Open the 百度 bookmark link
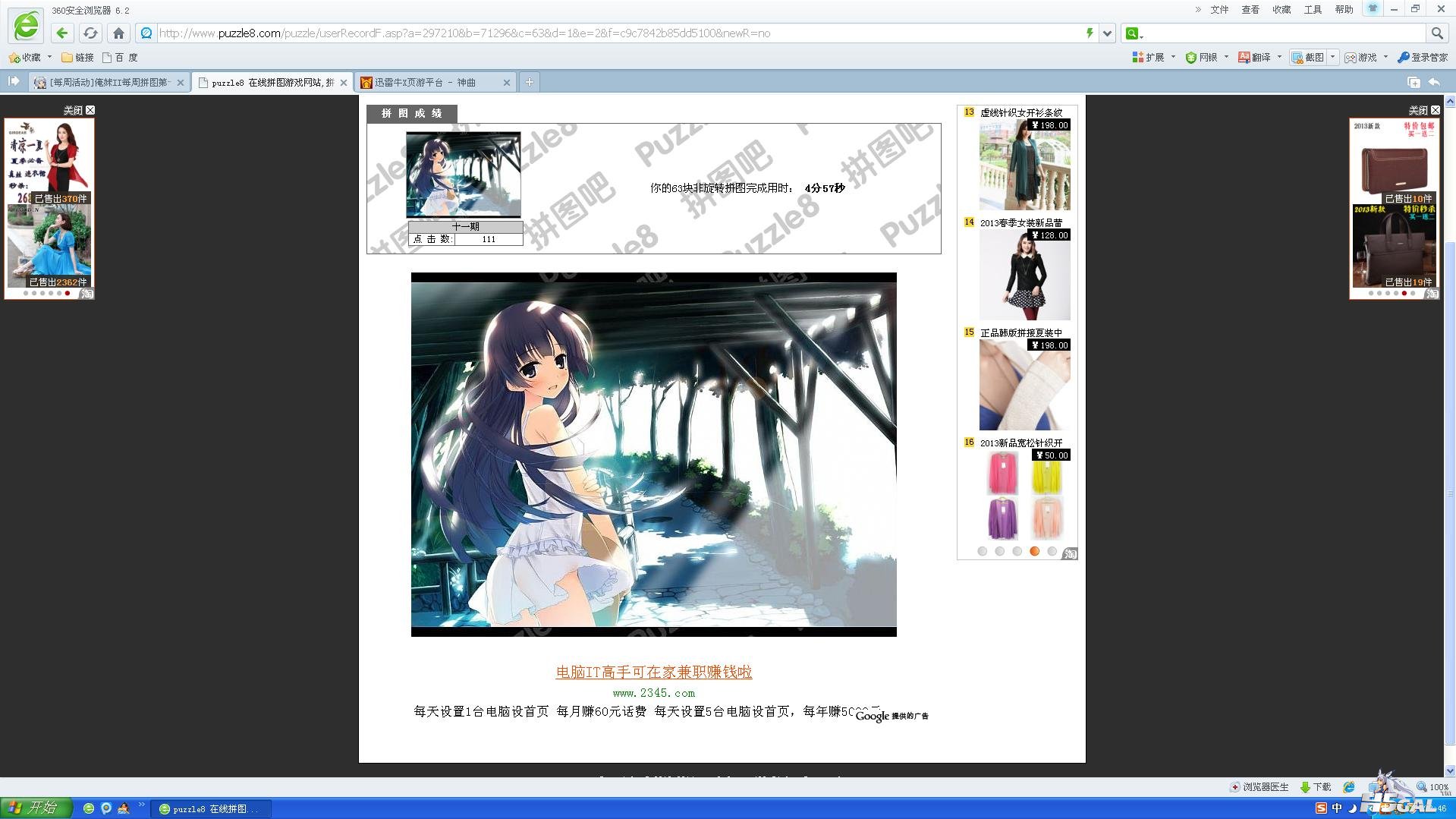This screenshot has width=1456, height=819. [x=121, y=58]
